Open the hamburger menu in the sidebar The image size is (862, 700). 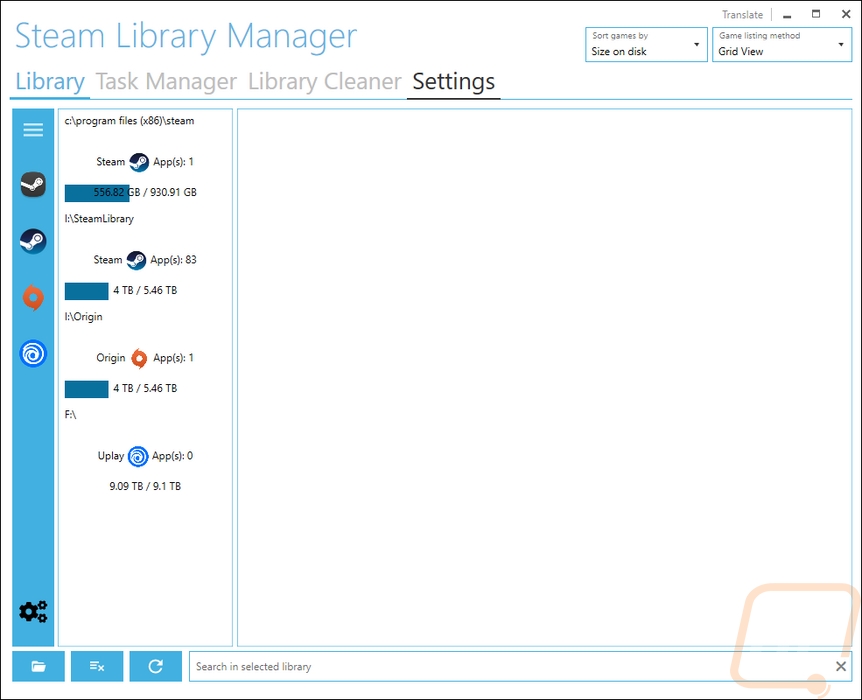pyautogui.click(x=33, y=130)
